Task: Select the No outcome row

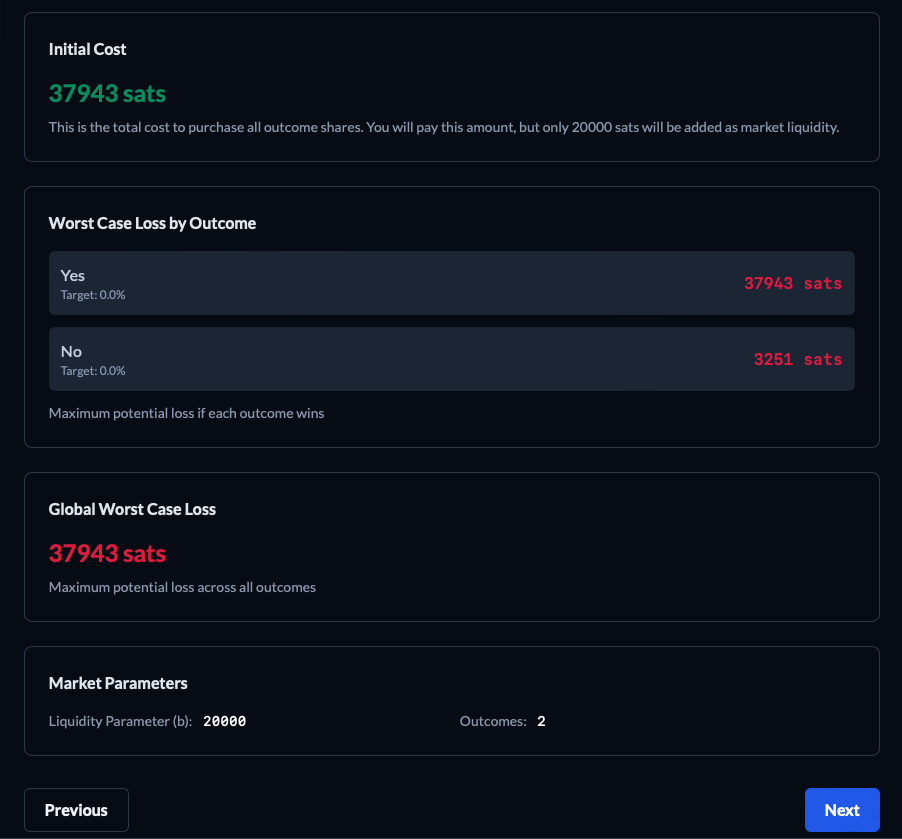Action: point(452,359)
